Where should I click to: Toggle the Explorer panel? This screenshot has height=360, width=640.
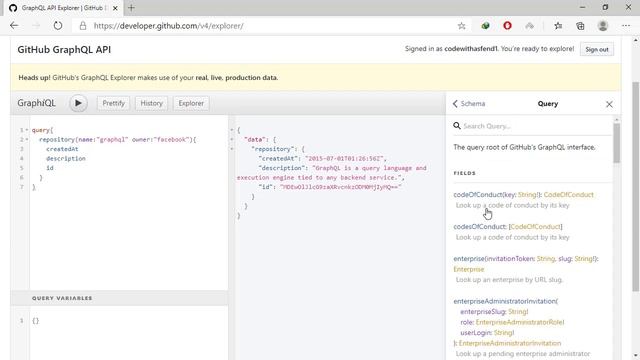[x=191, y=103]
